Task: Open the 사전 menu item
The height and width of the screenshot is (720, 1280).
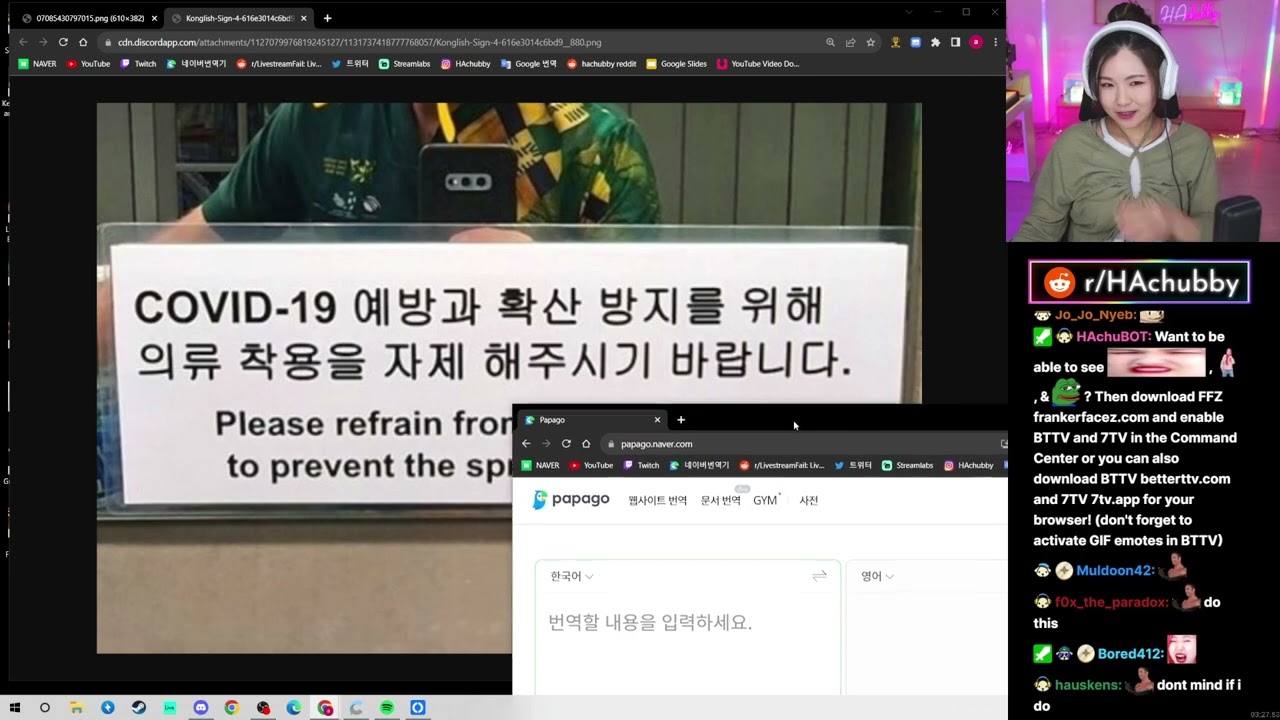Action: [808, 500]
